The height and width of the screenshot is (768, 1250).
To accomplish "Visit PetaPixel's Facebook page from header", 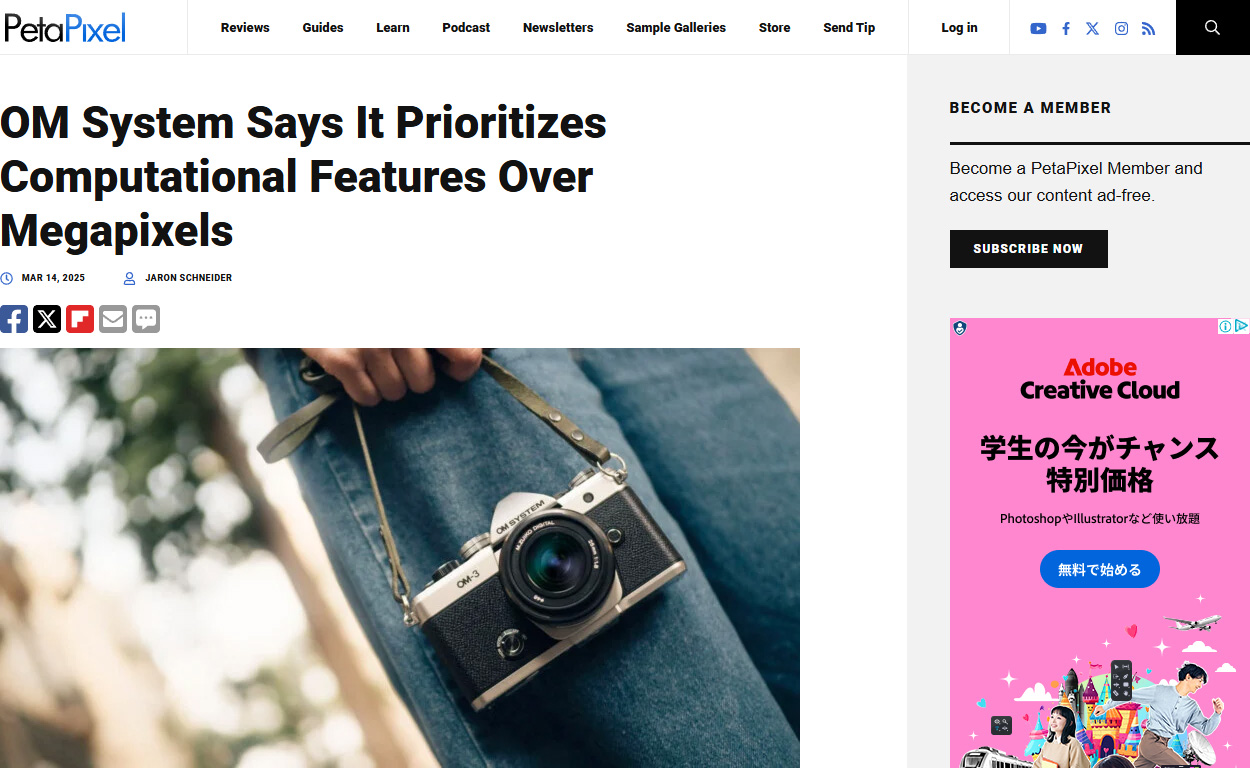I will coord(1066,28).
